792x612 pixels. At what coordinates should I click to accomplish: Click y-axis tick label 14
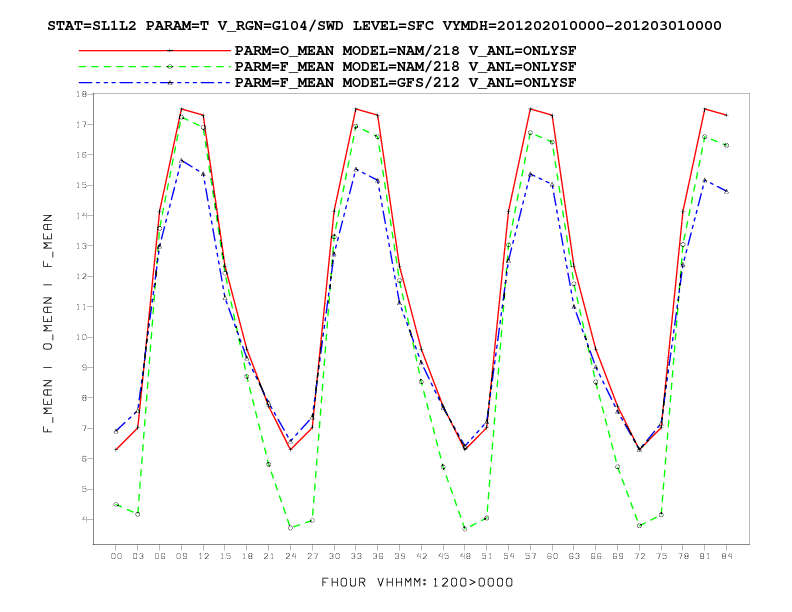[x=82, y=216]
